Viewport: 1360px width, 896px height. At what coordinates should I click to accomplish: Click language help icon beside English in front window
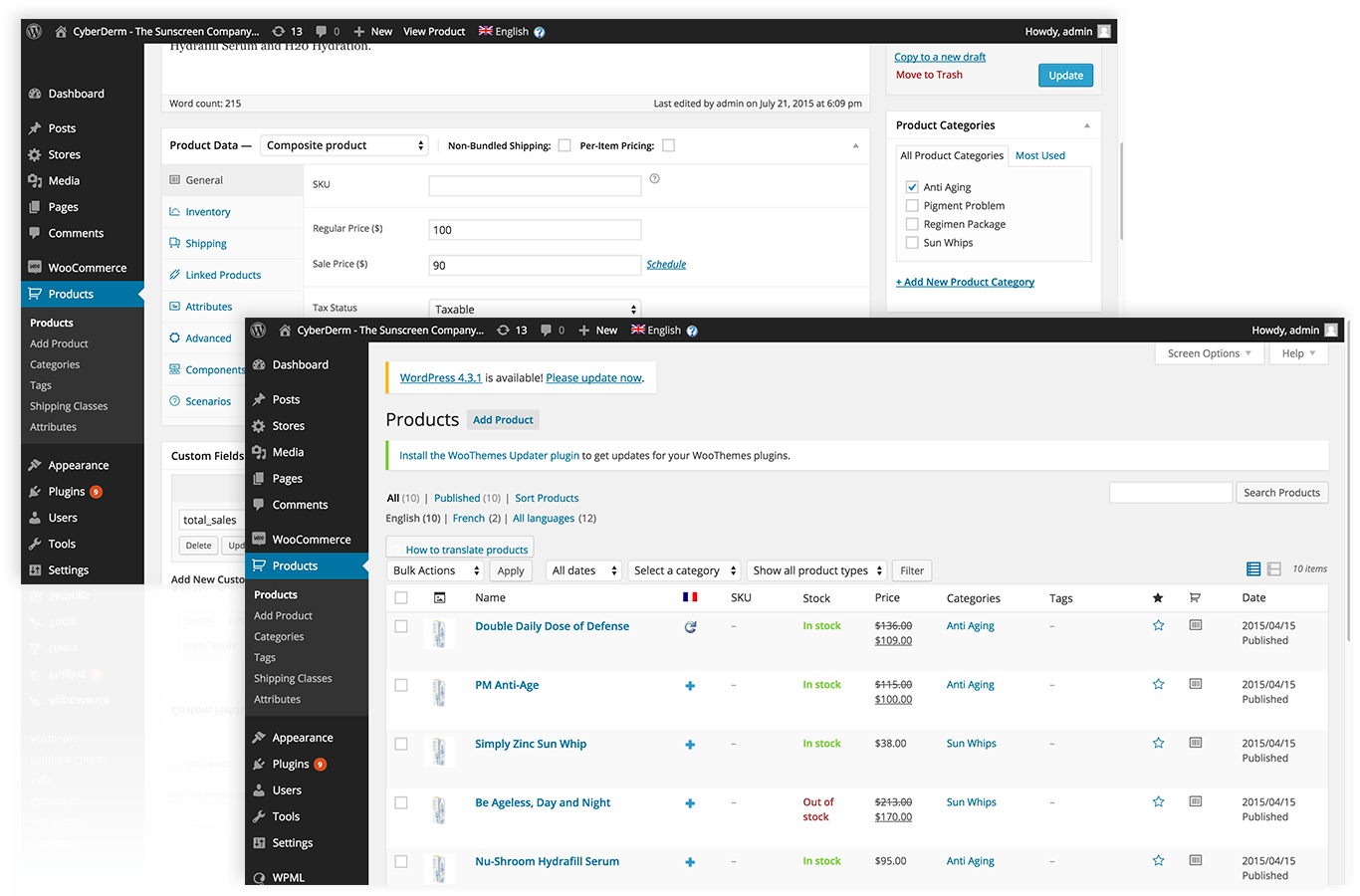coord(692,331)
